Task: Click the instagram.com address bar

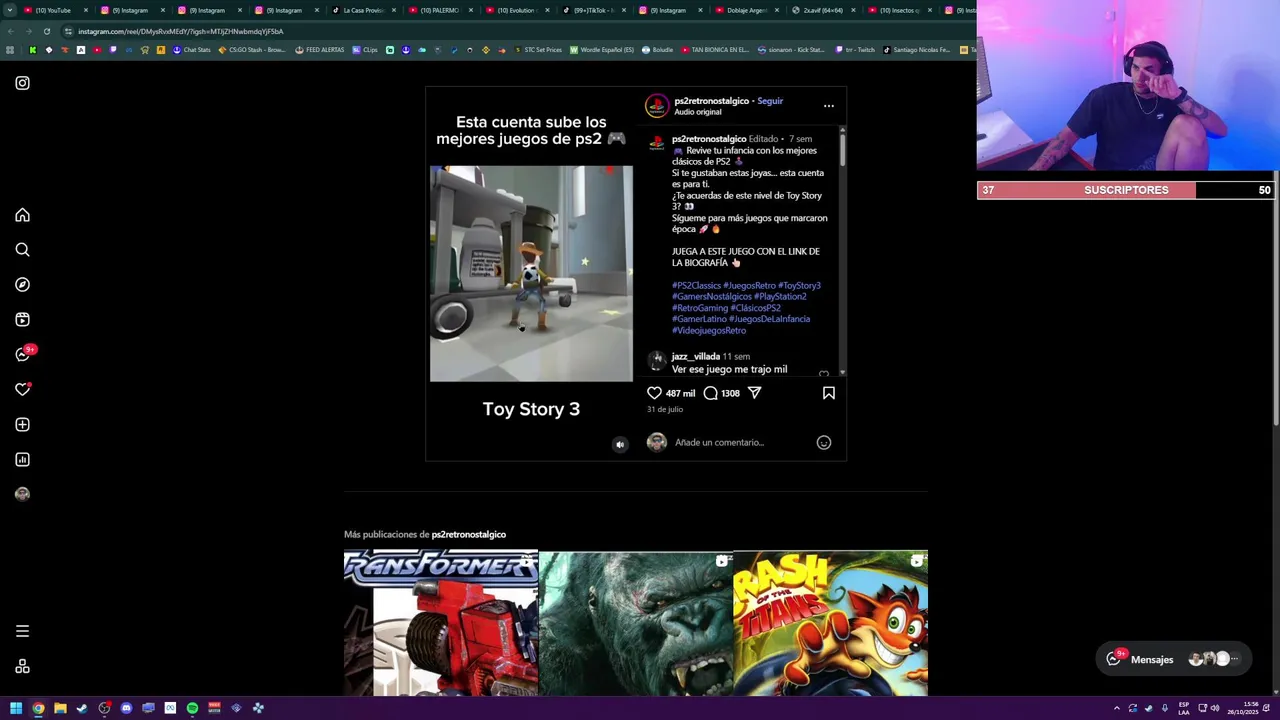Action: point(500,31)
